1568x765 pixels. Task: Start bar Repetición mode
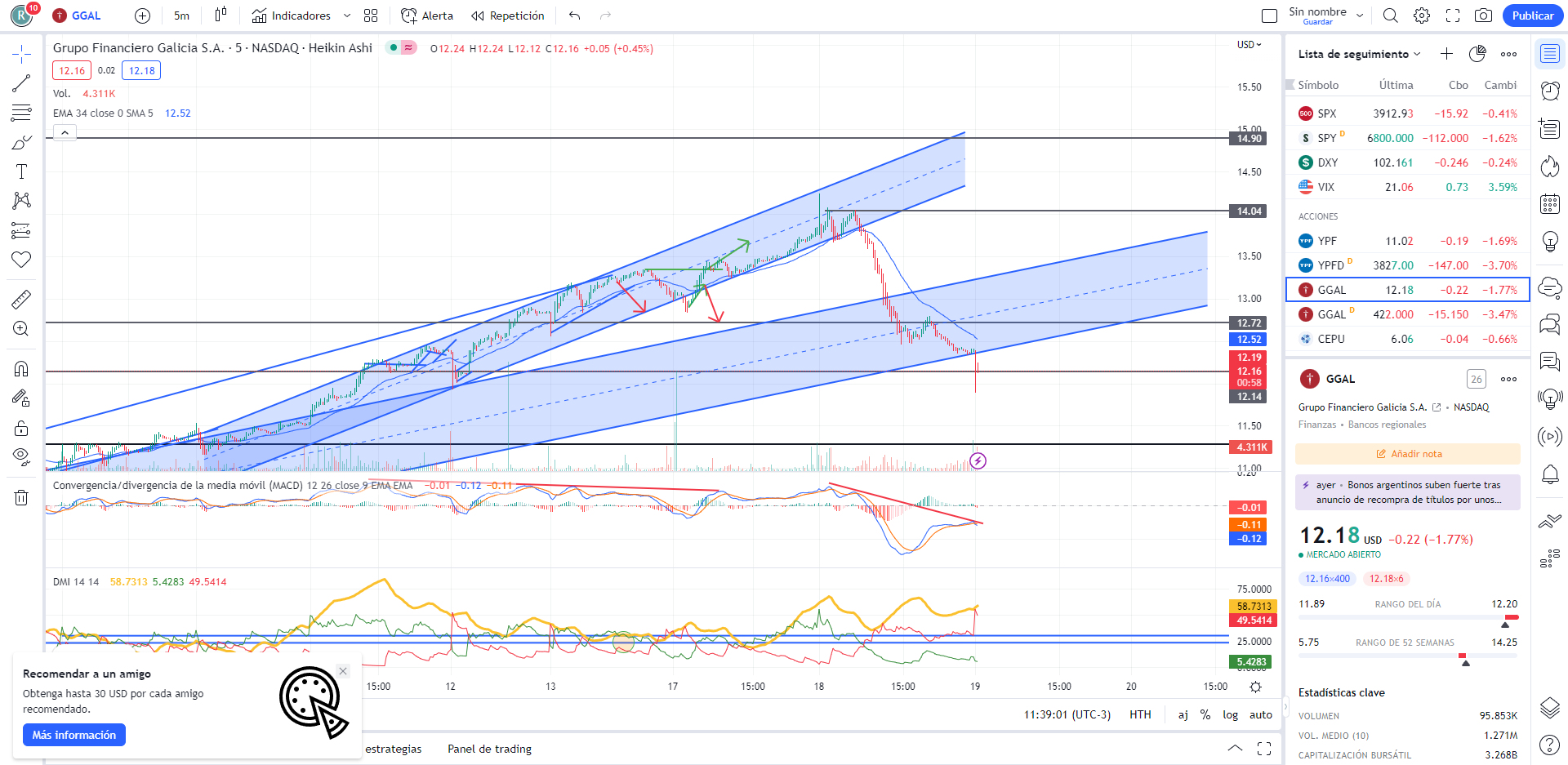click(507, 16)
